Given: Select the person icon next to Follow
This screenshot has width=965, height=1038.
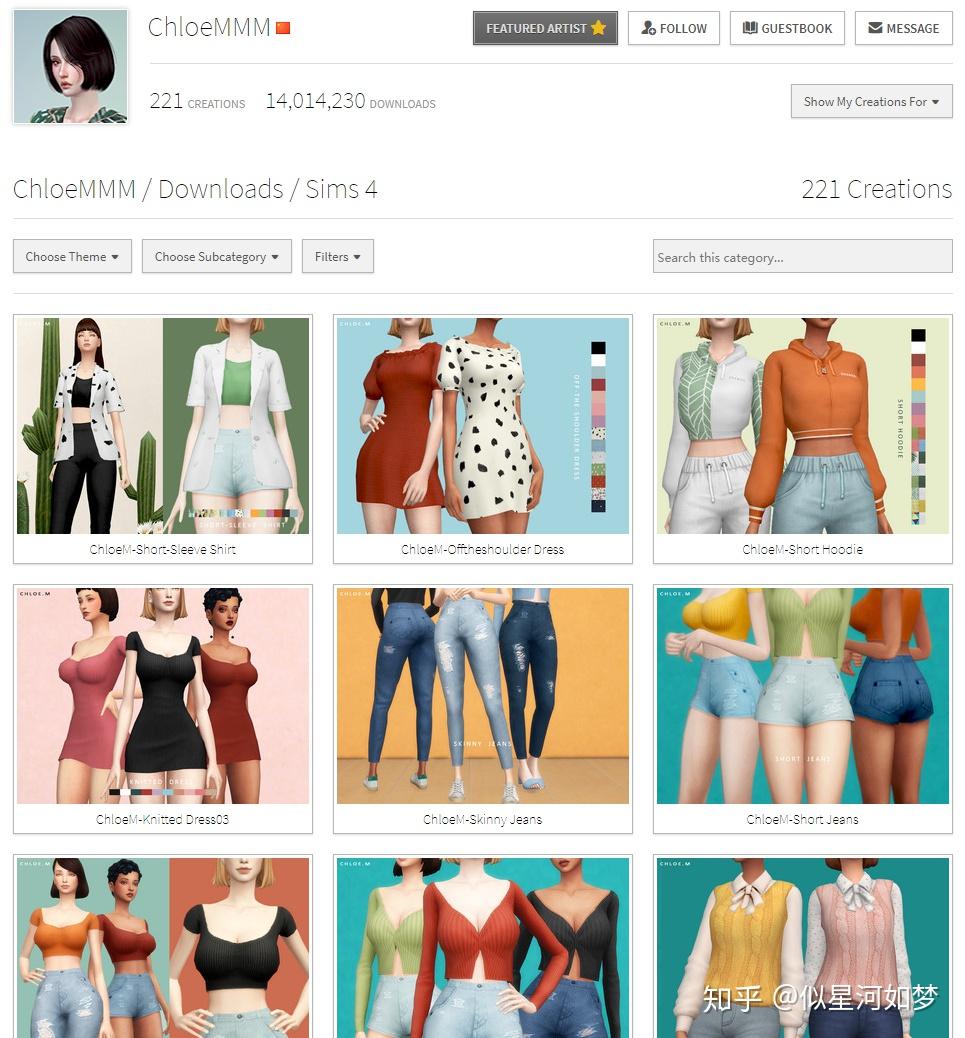Looking at the screenshot, I should [x=650, y=28].
